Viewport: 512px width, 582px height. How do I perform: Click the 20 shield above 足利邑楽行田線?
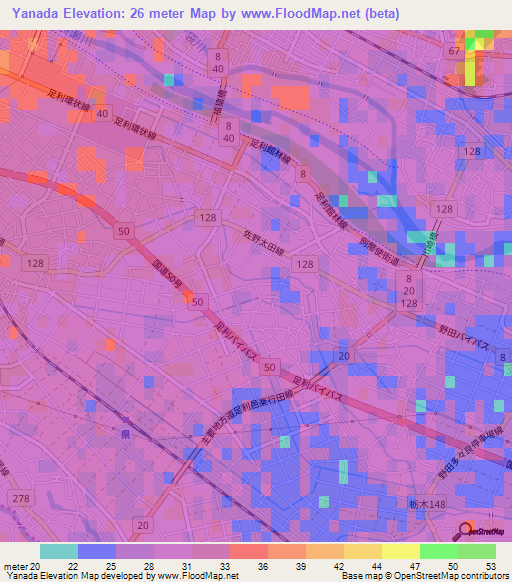pyautogui.click(x=344, y=356)
